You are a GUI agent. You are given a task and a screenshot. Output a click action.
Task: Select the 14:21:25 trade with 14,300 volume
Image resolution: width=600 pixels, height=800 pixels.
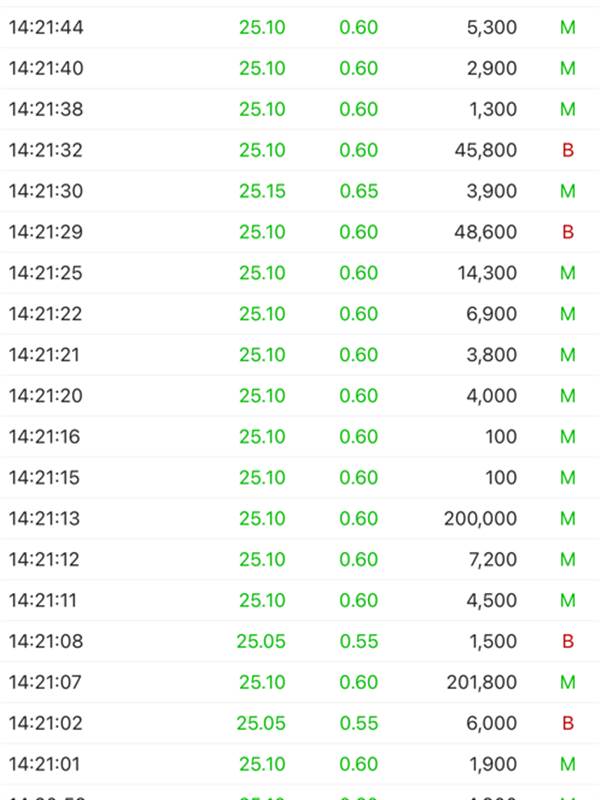point(300,272)
